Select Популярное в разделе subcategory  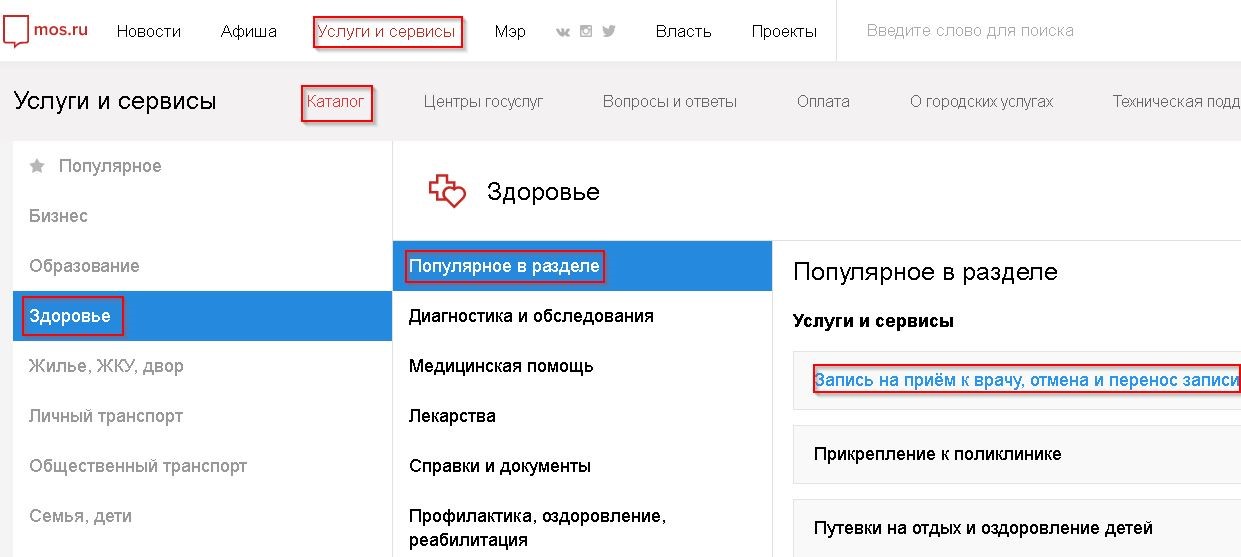click(x=582, y=266)
